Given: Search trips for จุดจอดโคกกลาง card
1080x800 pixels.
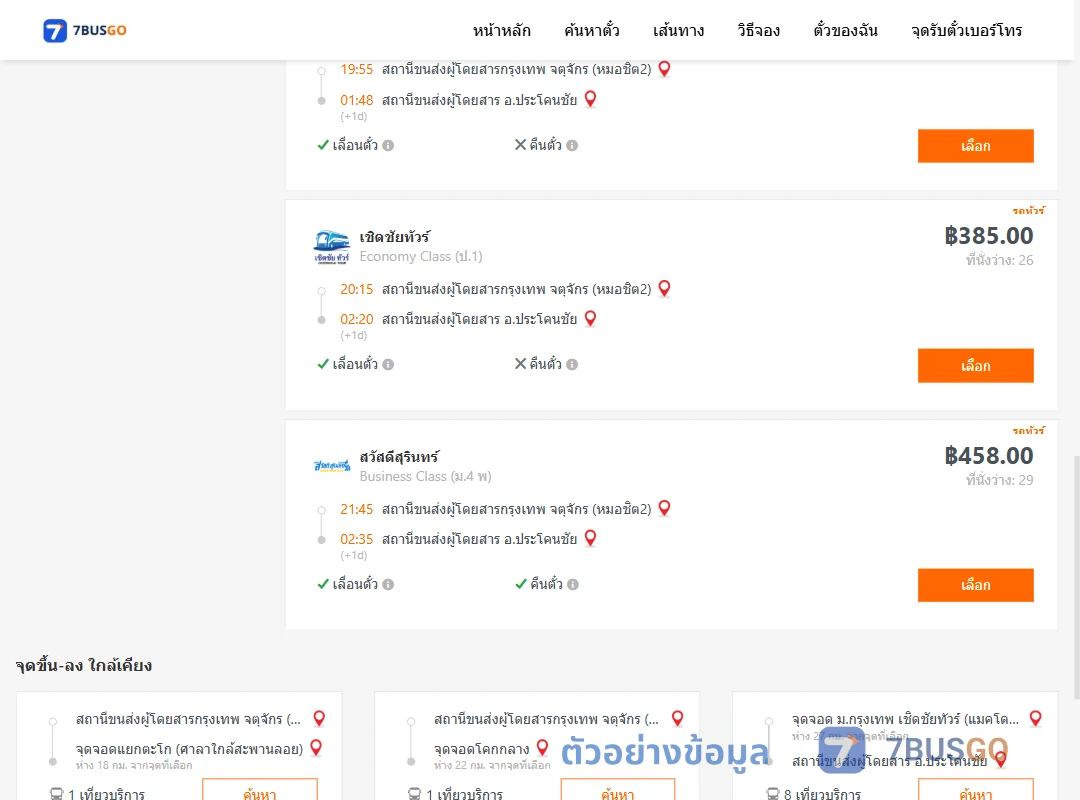Looking at the screenshot, I should [x=618, y=791].
